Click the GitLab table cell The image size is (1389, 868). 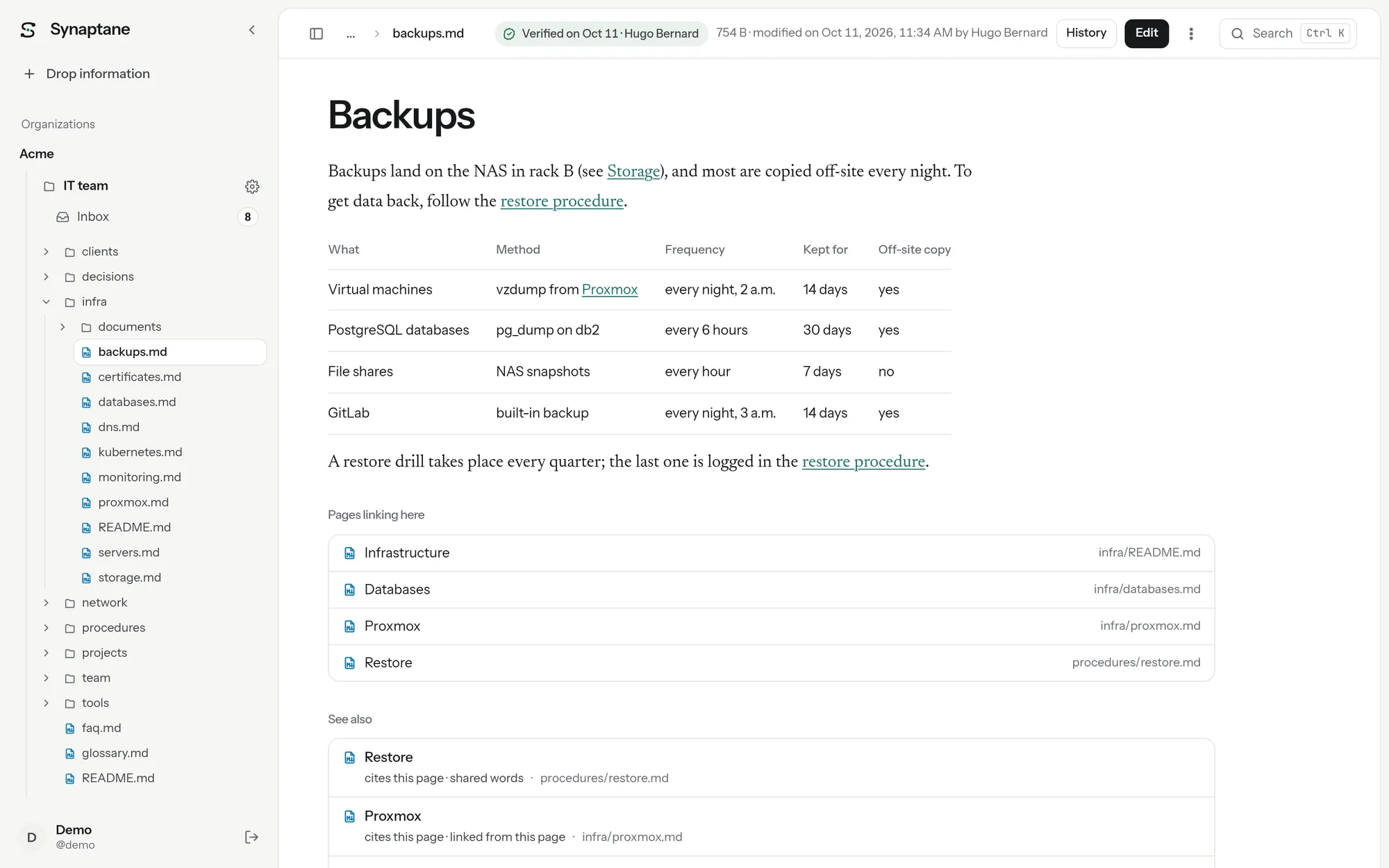tap(349, 413)
